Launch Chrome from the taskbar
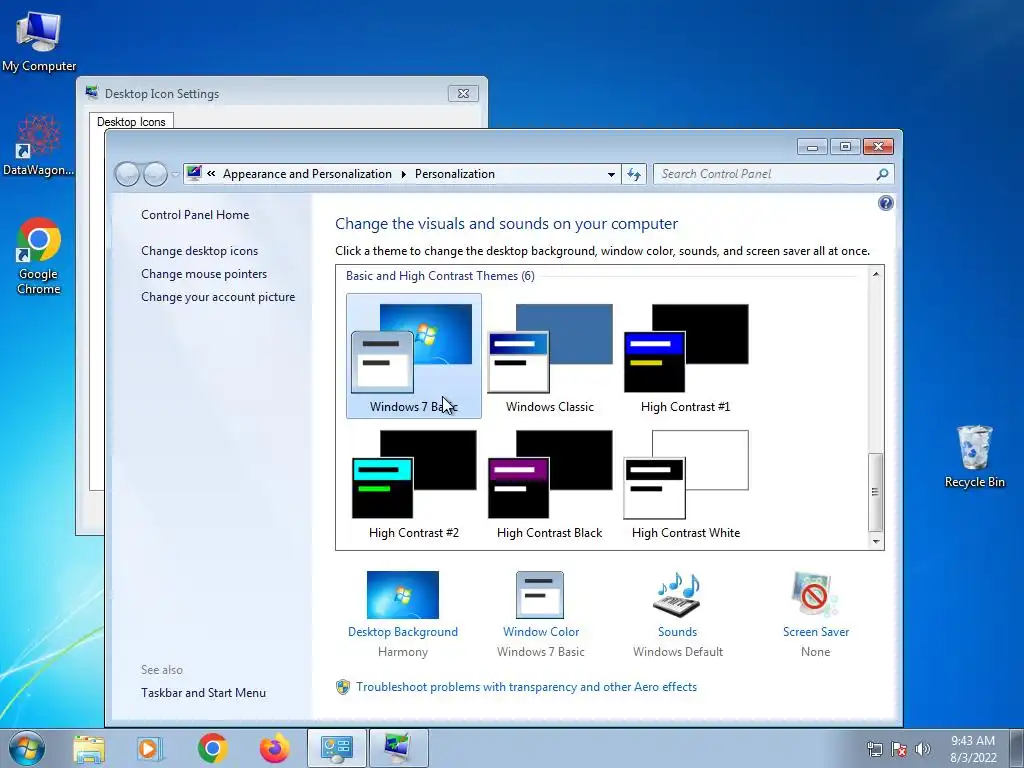The width and height of the screenshot is (1024, 768). tap(212, 748)
